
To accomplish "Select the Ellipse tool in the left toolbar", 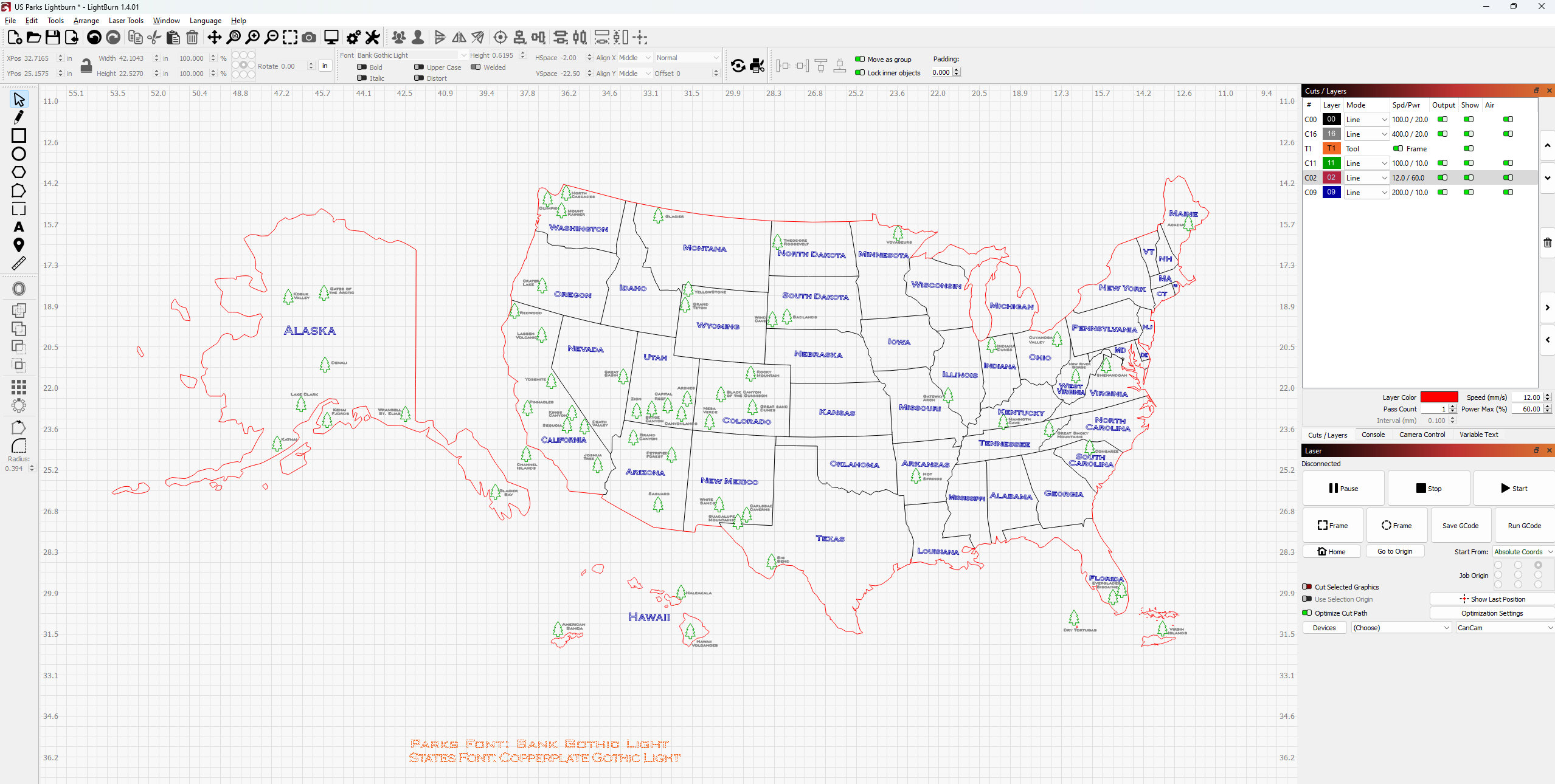I will [18, 154].
